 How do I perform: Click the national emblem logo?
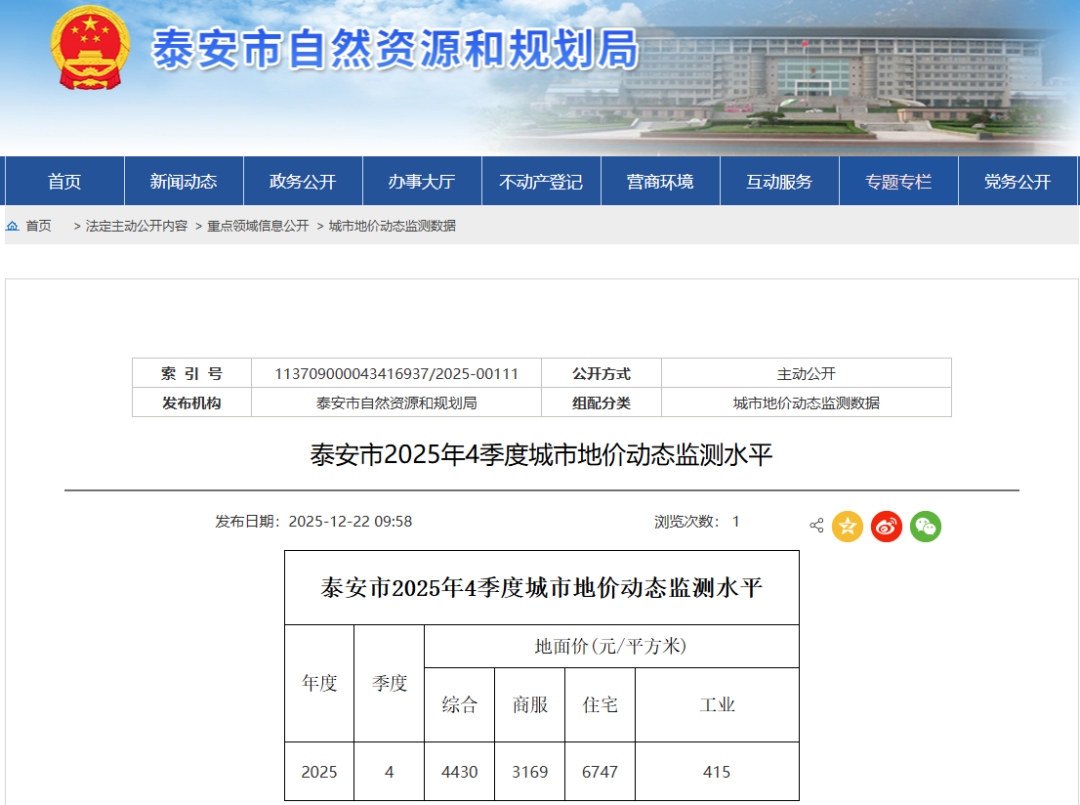coord(90,47)
